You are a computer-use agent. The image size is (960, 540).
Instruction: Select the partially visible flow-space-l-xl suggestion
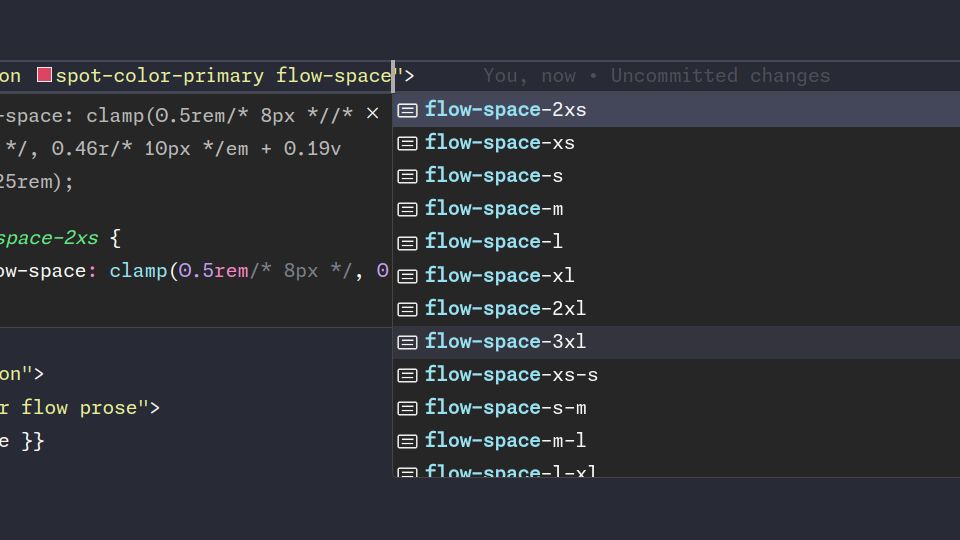pos(510,470)
